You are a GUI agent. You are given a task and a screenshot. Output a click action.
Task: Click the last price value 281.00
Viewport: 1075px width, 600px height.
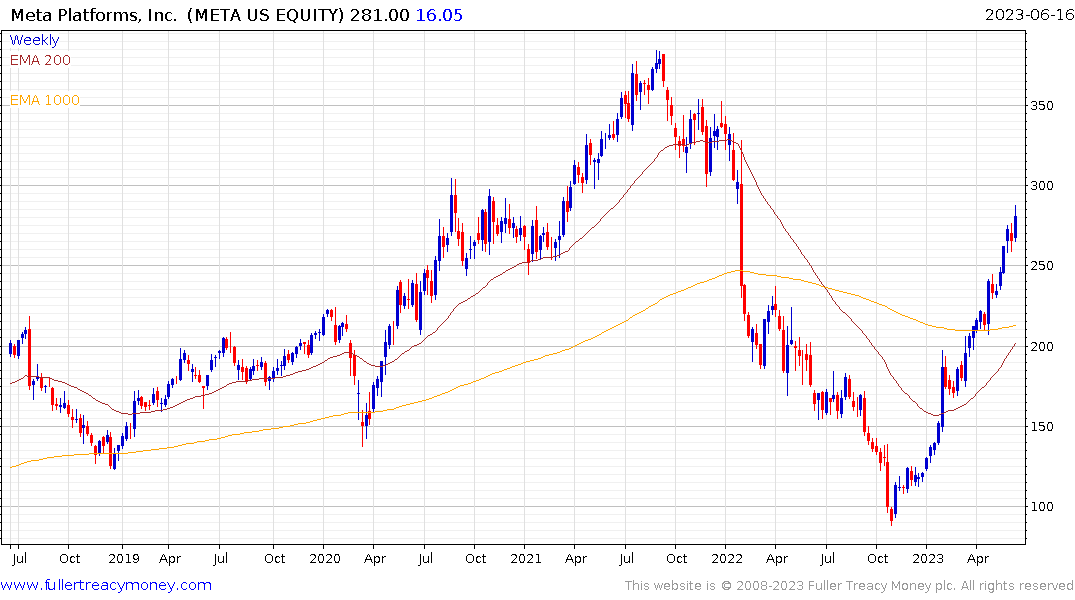tap(379, 15)
